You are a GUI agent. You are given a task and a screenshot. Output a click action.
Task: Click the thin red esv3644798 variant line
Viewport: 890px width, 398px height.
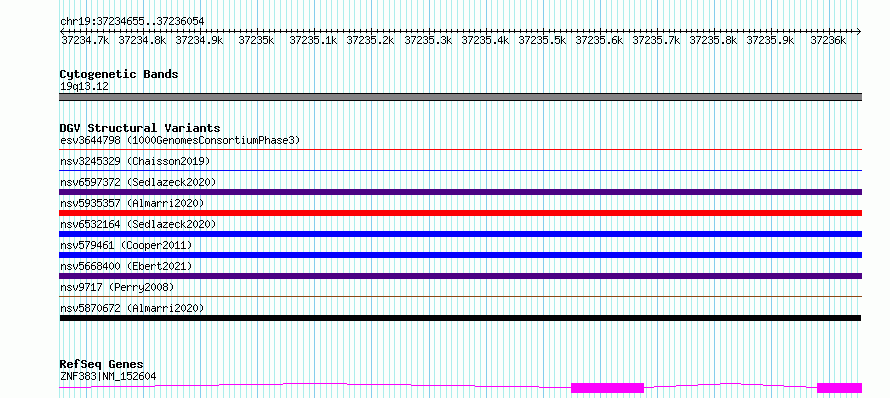[x=461, y=150]
